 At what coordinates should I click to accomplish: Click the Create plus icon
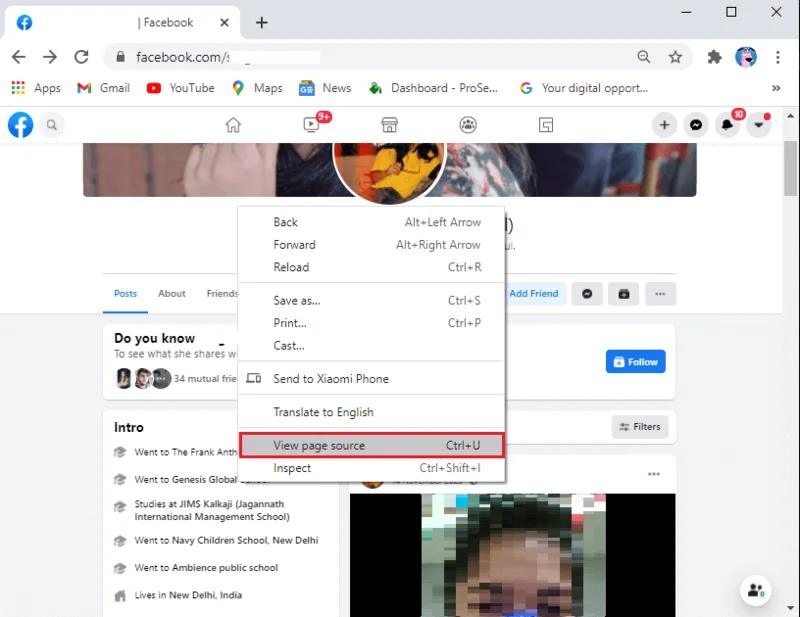coord(664,125)
